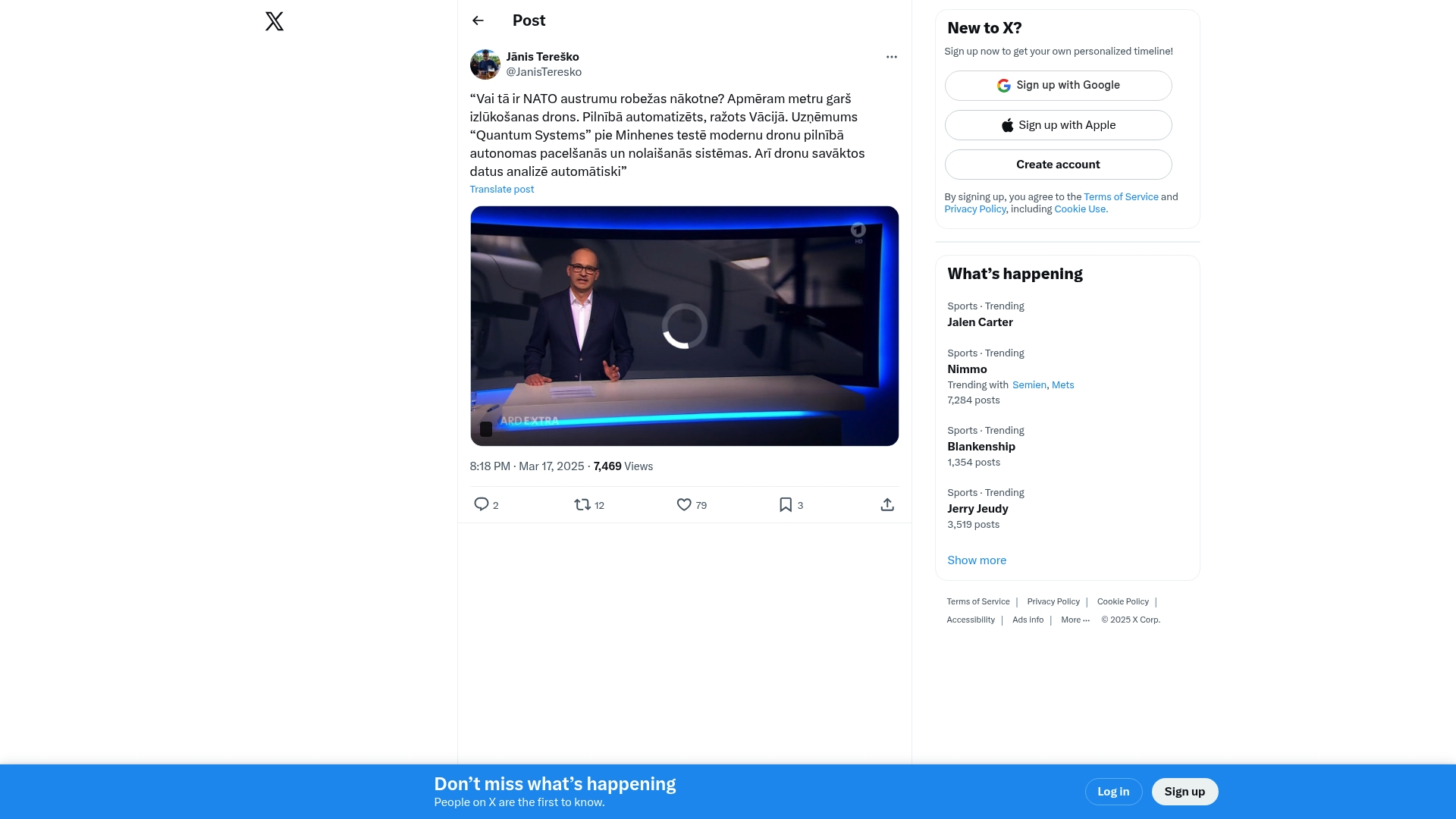Go back using the arrow icon

point(478,20)
